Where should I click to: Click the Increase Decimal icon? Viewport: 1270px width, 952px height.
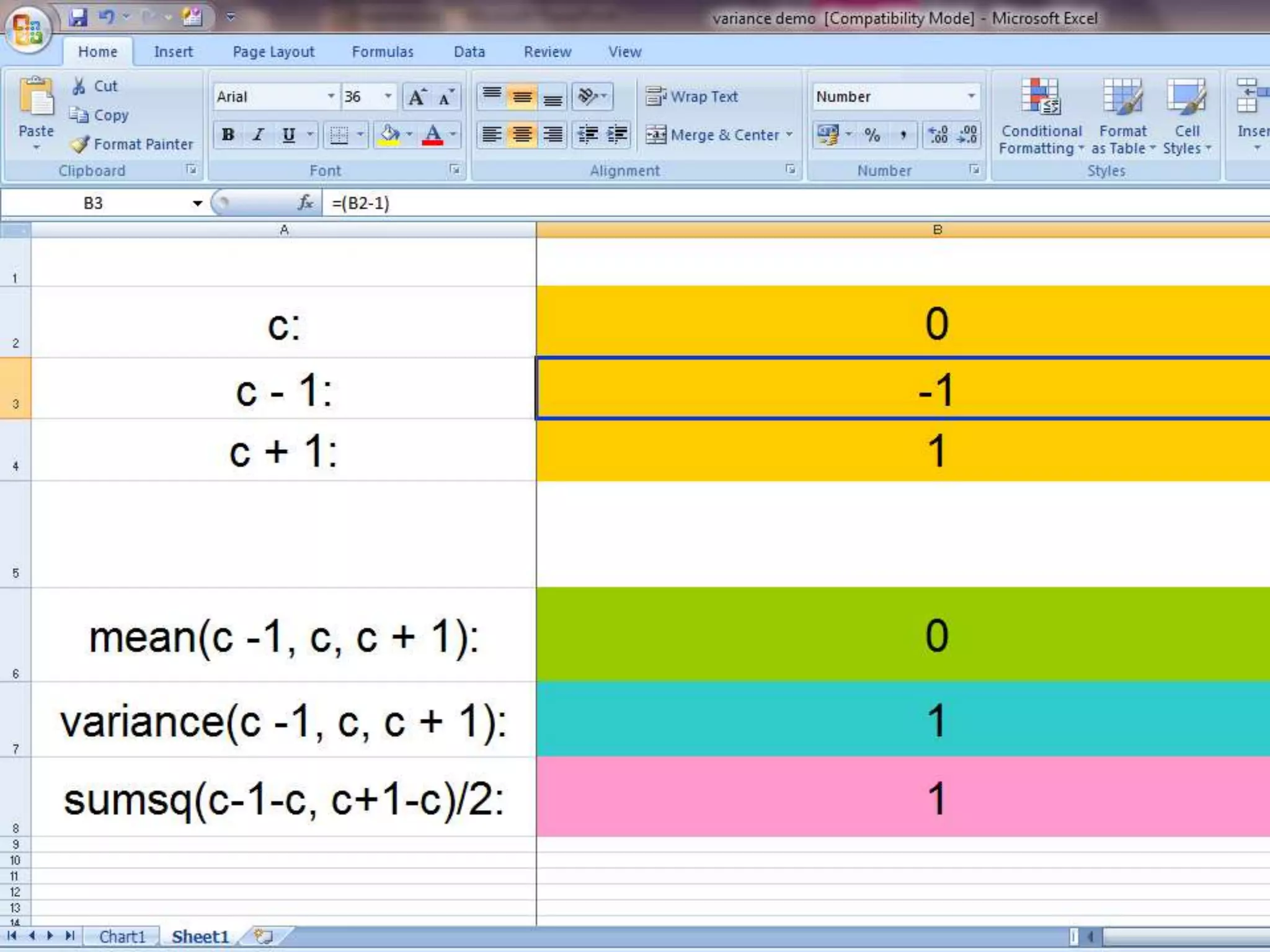[x=937, y=134]
